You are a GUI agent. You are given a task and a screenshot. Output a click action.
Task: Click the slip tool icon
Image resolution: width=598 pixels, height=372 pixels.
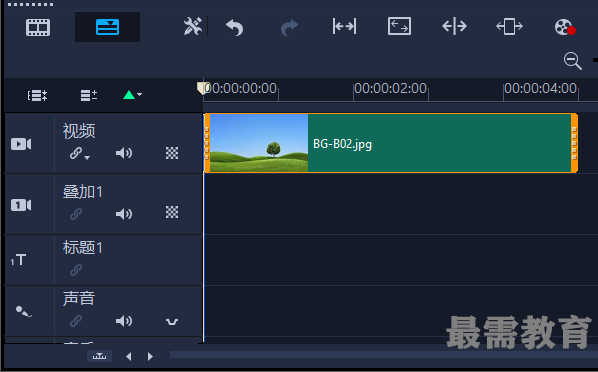344,27
